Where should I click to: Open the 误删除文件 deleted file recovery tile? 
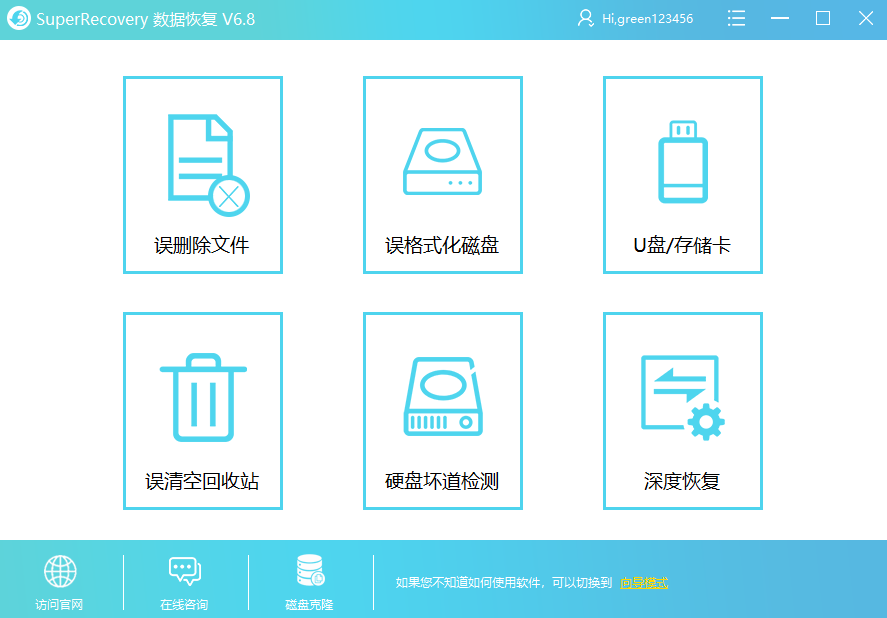(203, 175)
